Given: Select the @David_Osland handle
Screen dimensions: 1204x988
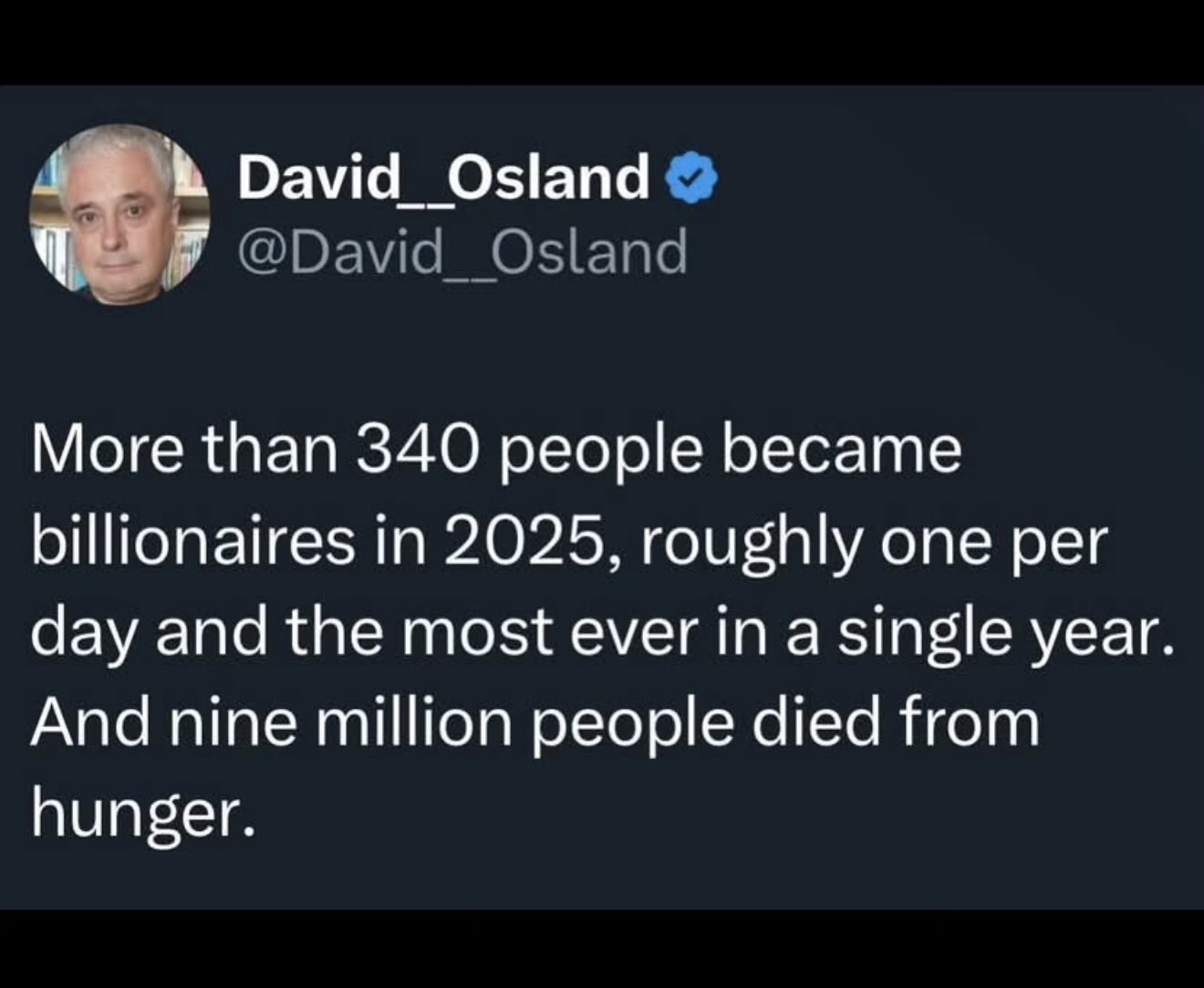Looking at the screenshot, I should point(462,252).
